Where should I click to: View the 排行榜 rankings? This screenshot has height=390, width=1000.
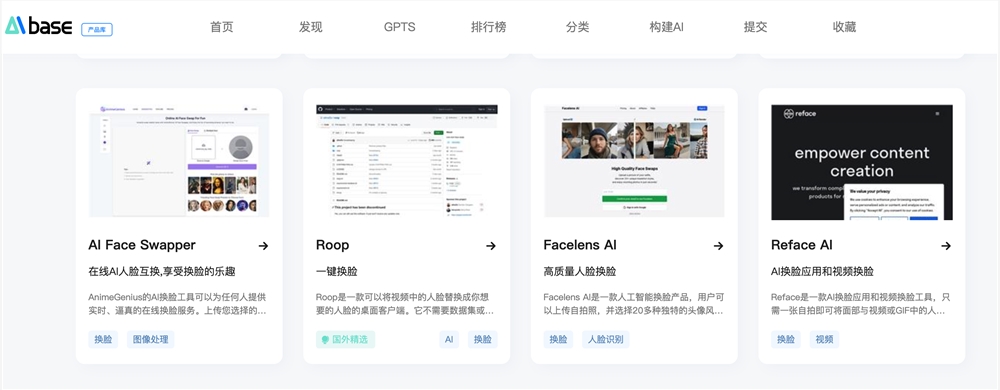[489, 27]
